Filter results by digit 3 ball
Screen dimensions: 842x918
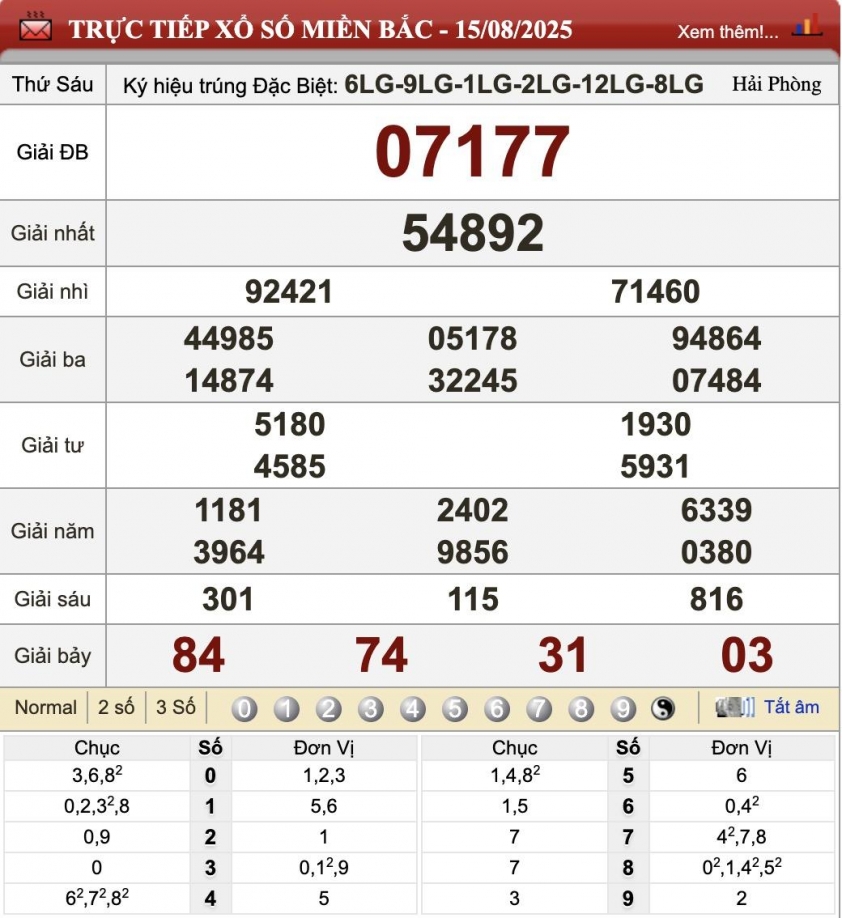(370, 709)
